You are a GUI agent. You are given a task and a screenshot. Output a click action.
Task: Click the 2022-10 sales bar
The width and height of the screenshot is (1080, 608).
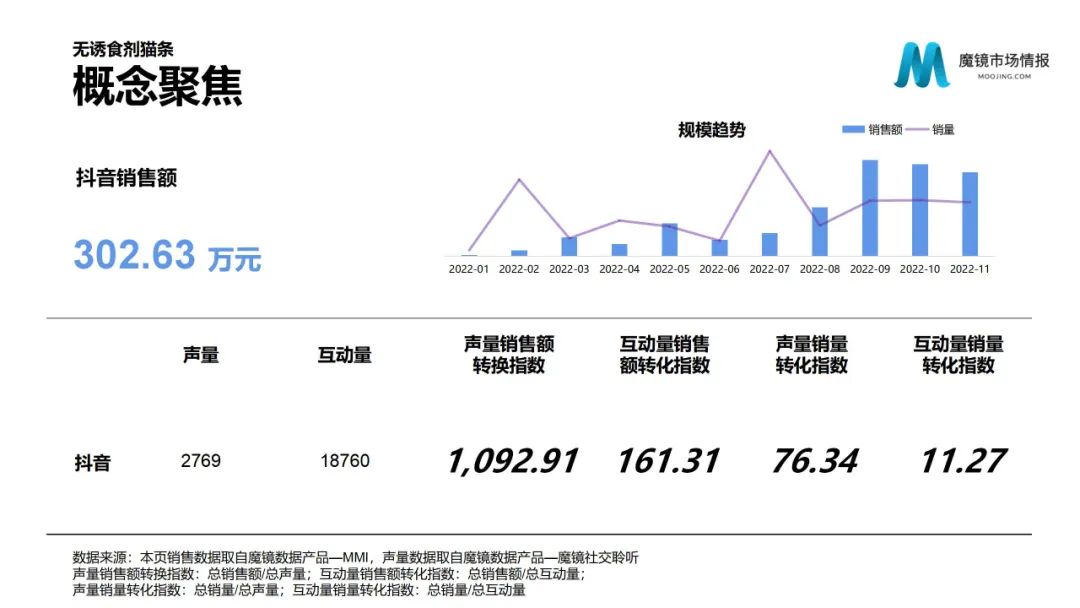pyautogui.click(x=920, y=210)
